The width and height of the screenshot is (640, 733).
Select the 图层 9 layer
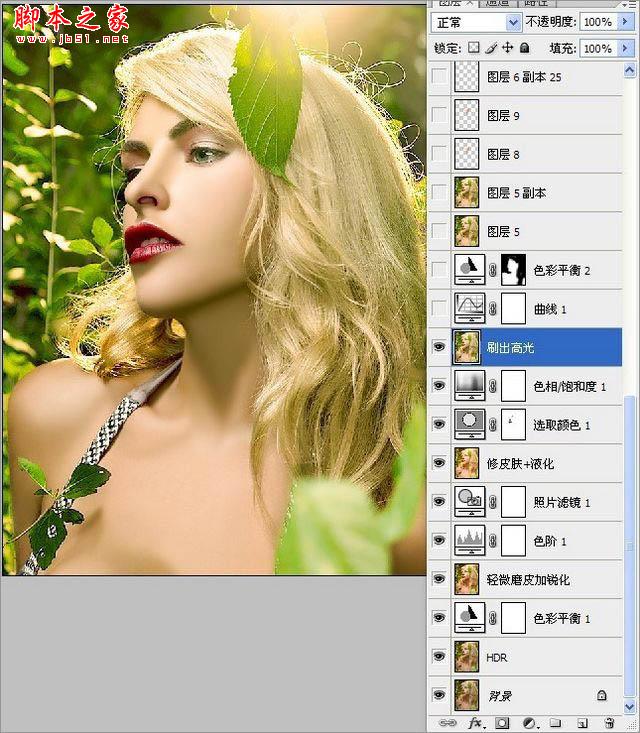(x=536, y=115)
